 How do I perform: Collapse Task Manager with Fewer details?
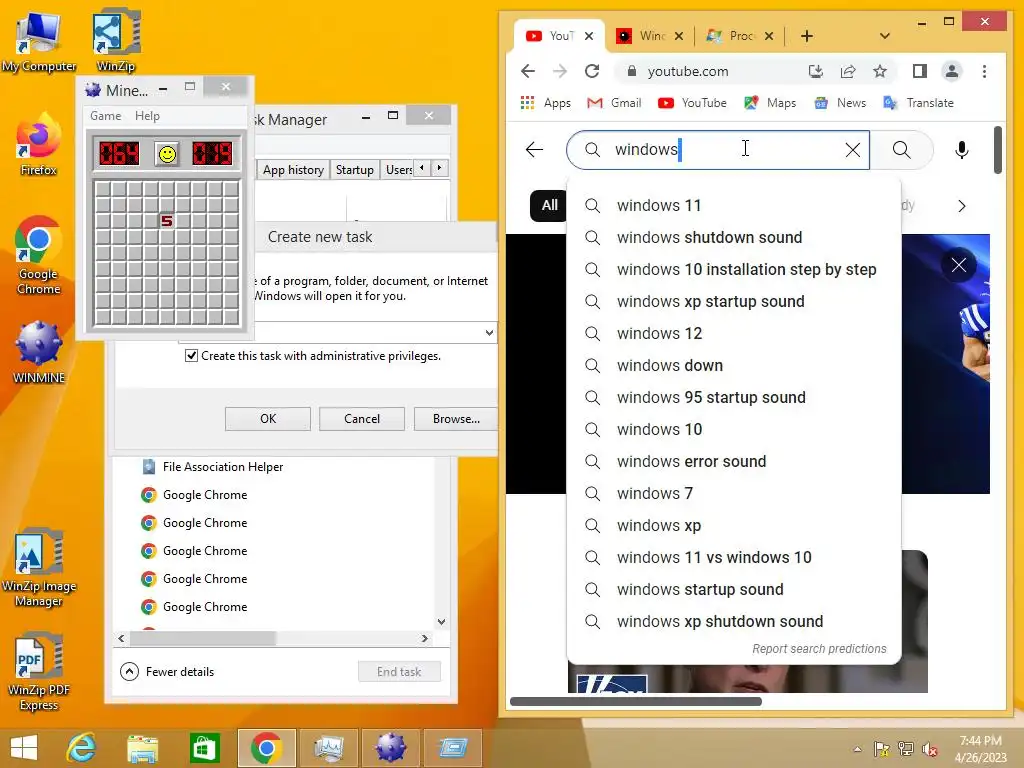click(167, 671)
